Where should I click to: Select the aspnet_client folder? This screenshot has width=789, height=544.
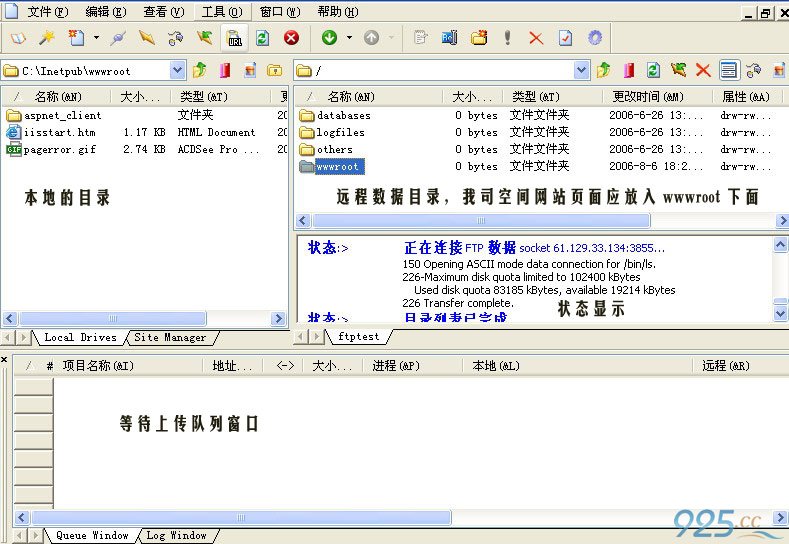tap(54, 115)
